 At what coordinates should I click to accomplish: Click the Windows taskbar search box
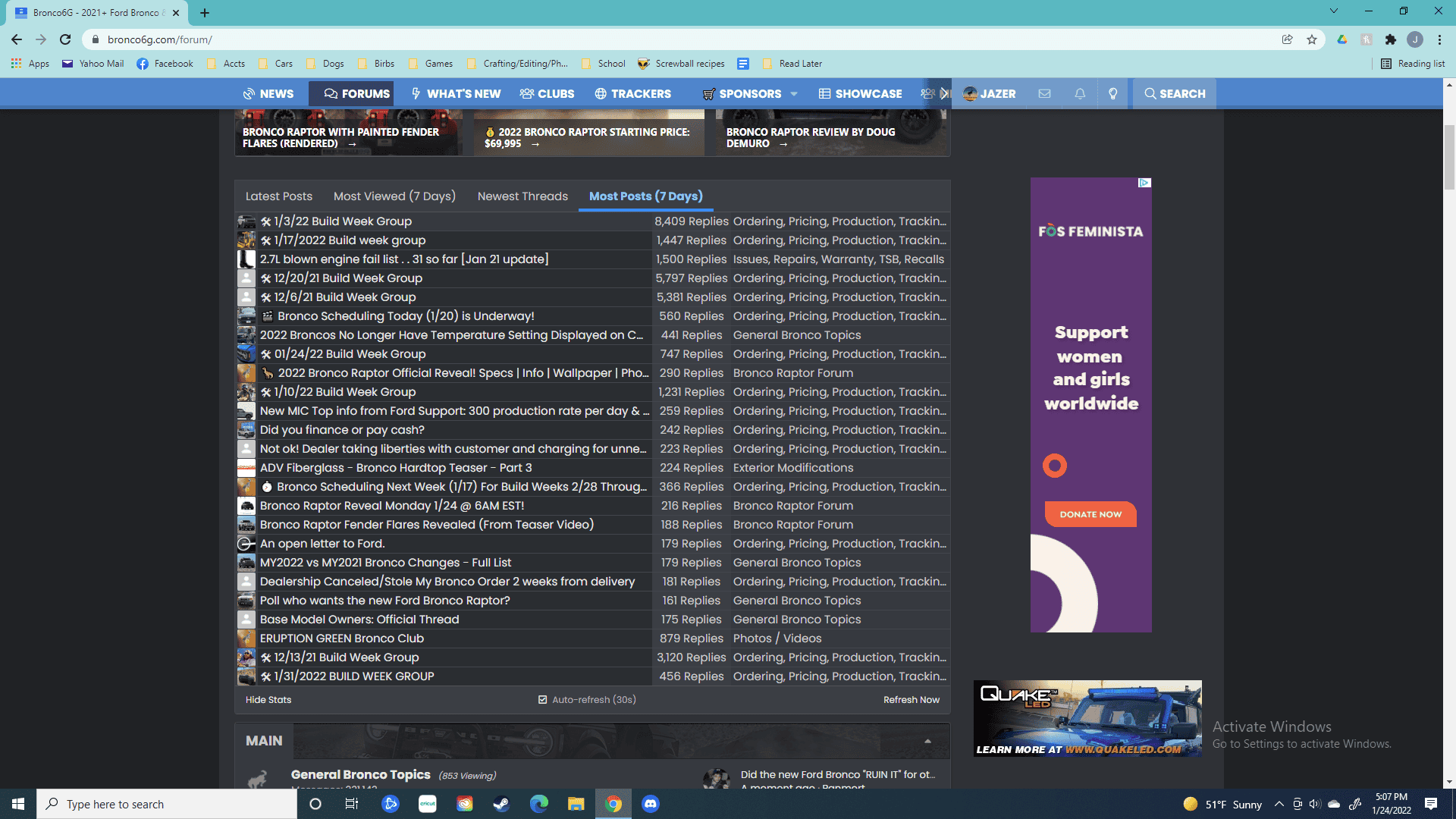click(x=167, y=804)
